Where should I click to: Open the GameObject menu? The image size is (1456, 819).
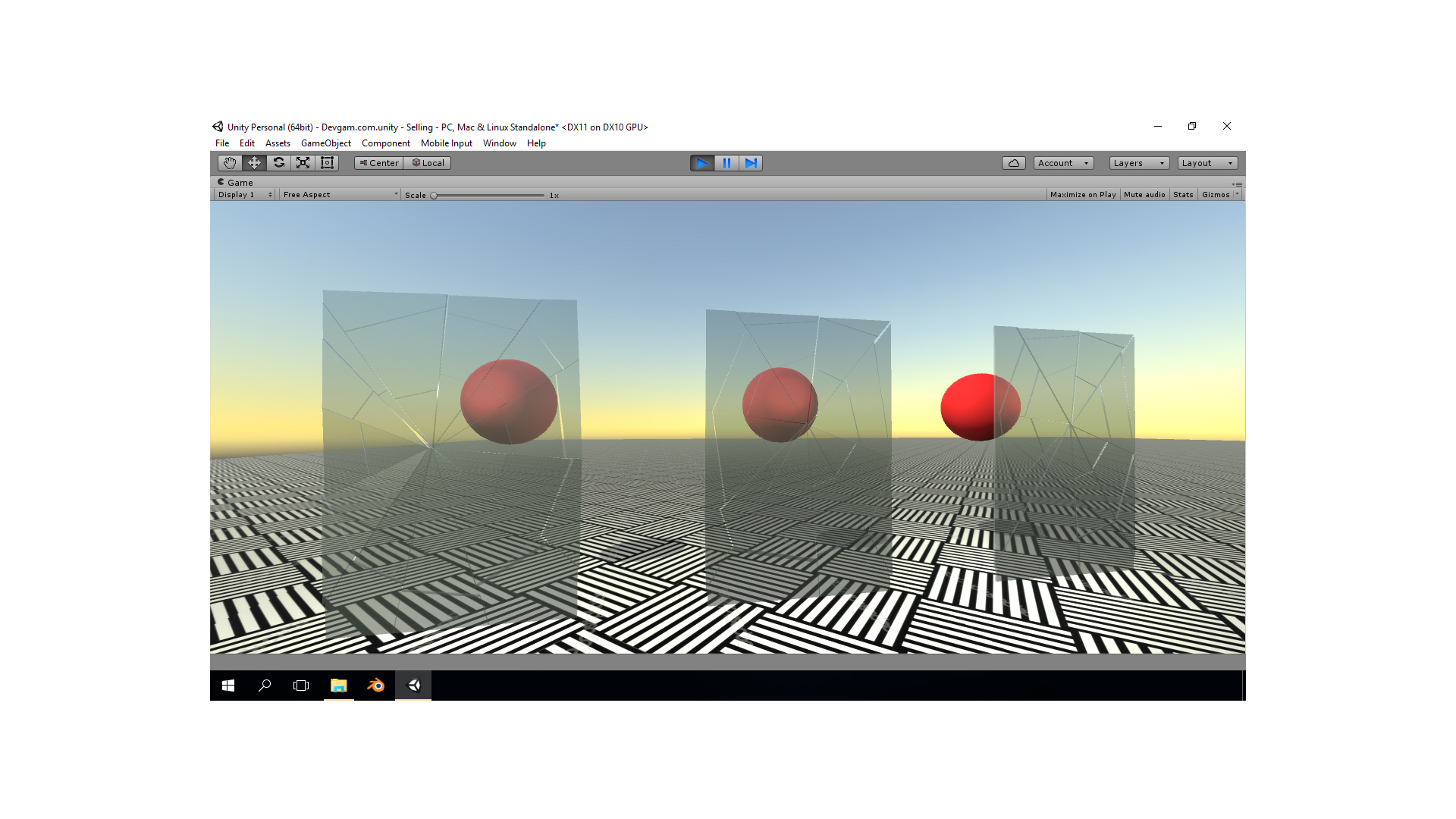coord(326,143)
